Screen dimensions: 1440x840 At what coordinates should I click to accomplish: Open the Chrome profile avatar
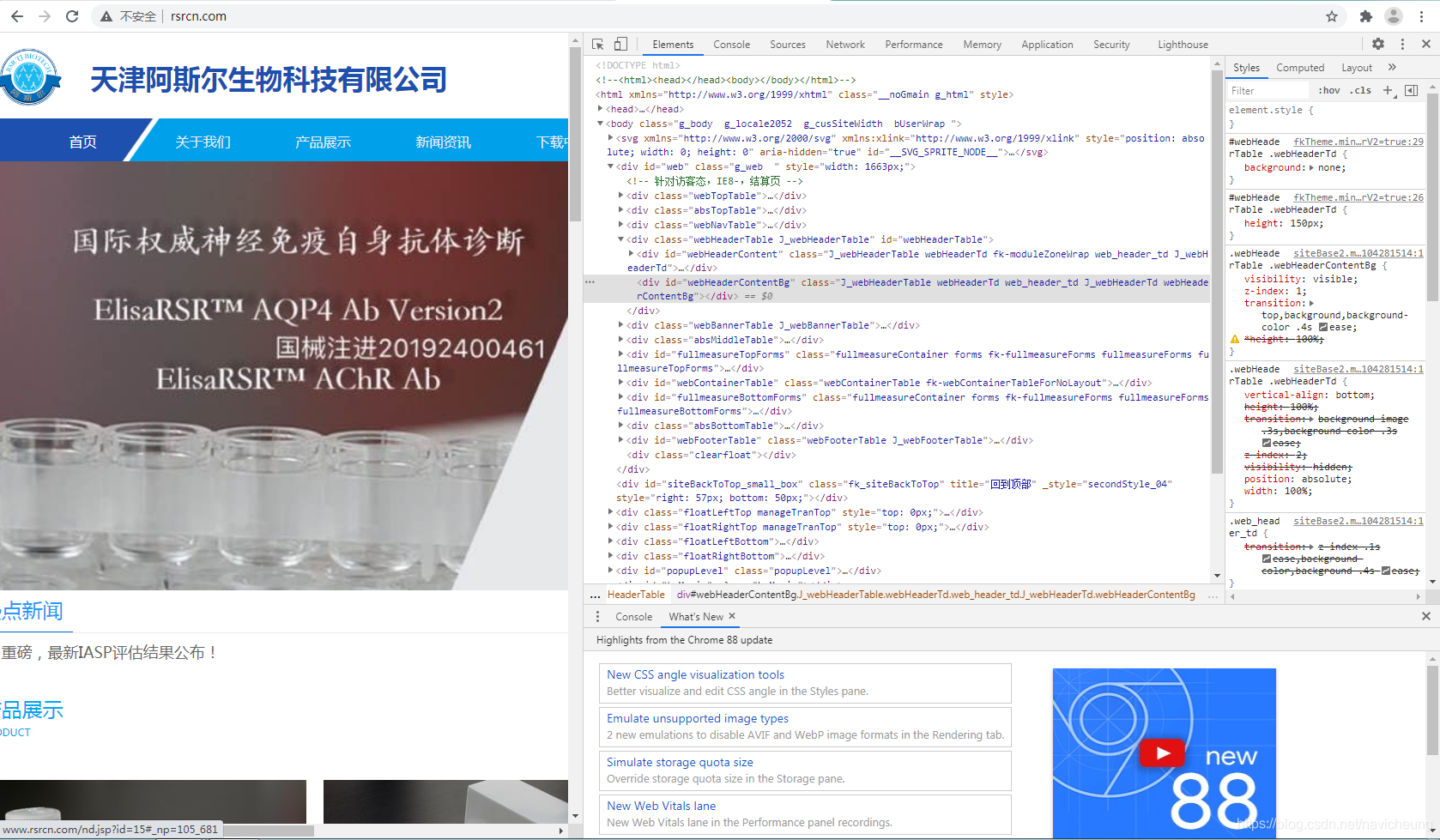pyautogui.click(x=1394, y=16)
